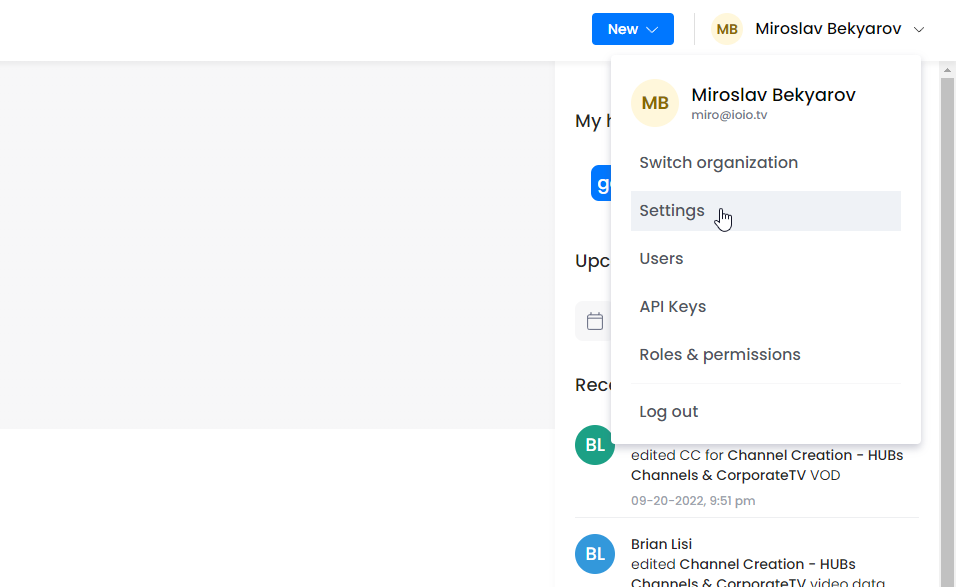
Task: Click the calendar icon under Upcoming
Action: pos(594,321)
